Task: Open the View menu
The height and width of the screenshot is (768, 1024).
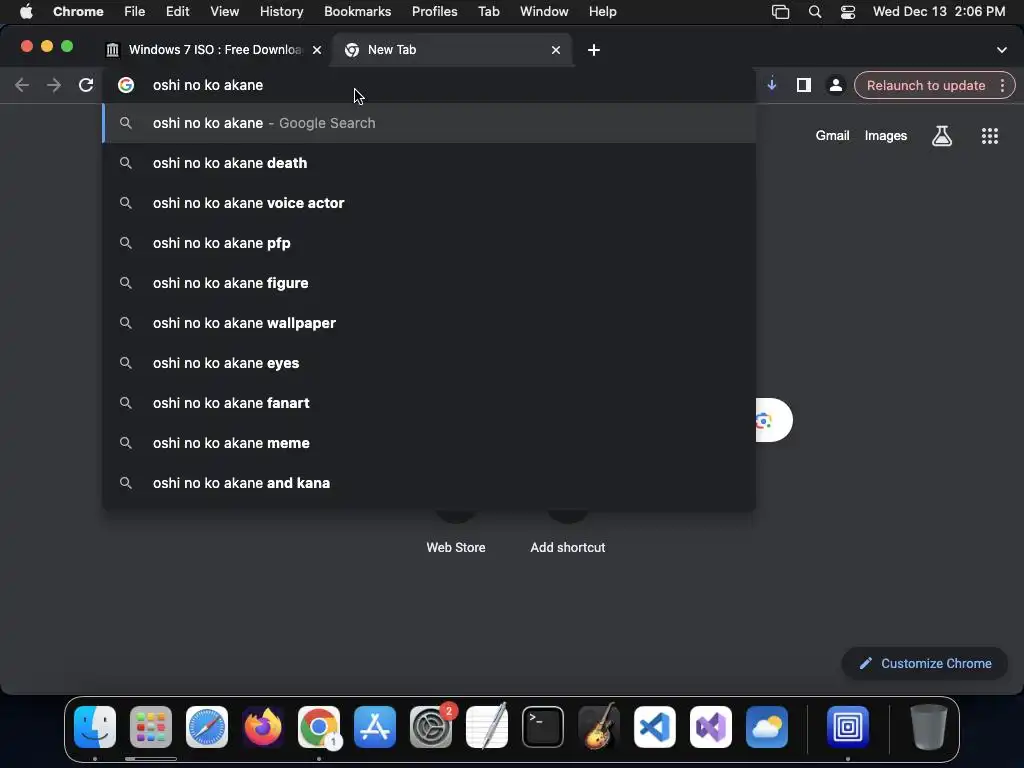Action: 225,12
